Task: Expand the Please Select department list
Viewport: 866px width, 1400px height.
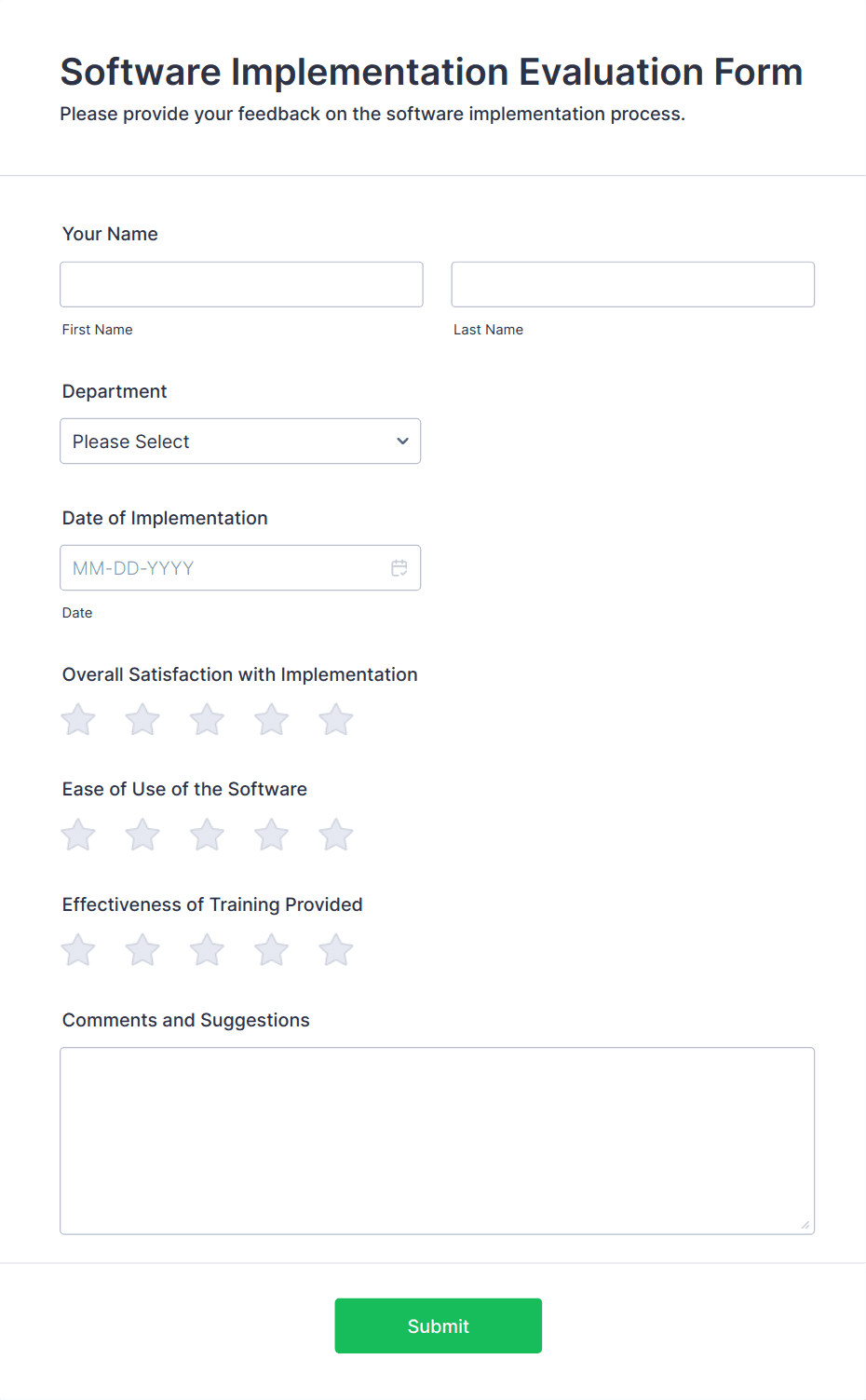Action: point(240,441)
